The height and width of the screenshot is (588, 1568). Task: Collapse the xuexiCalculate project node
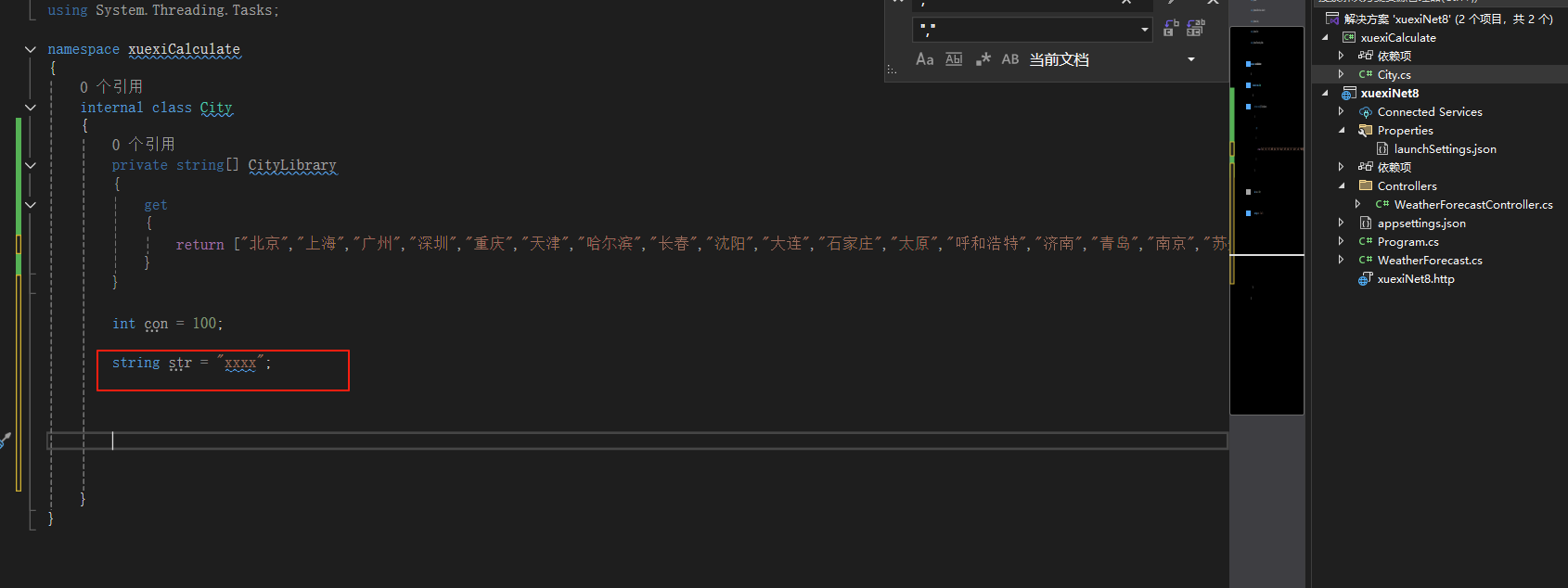click(1325, 37)
